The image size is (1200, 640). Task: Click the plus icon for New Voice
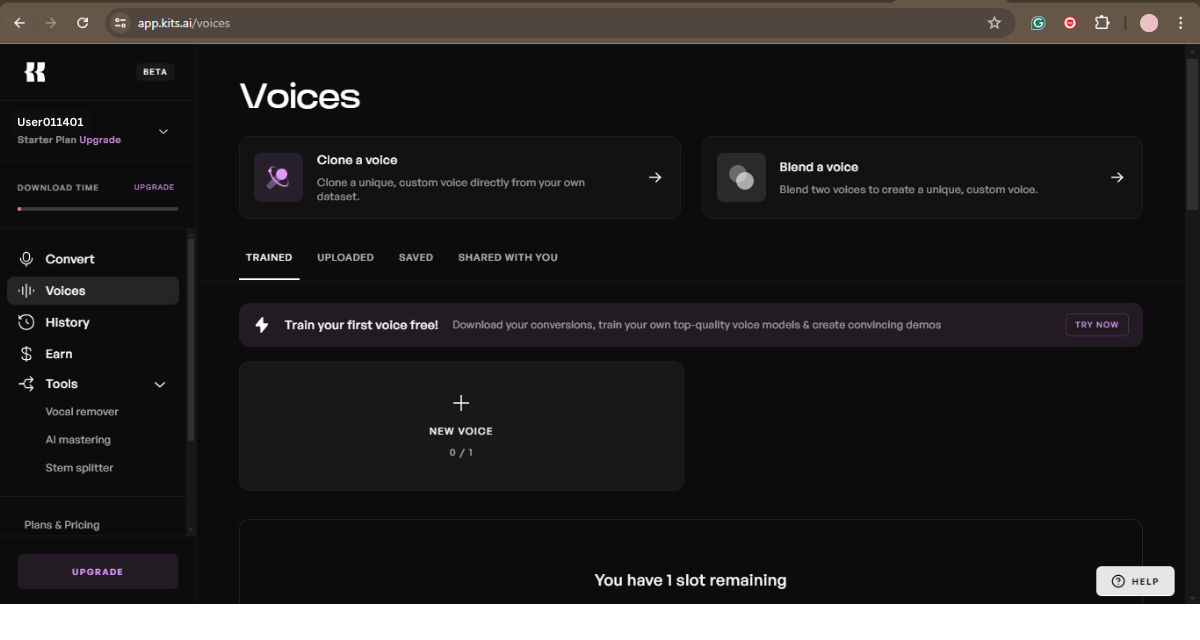(x=461, y=403)
